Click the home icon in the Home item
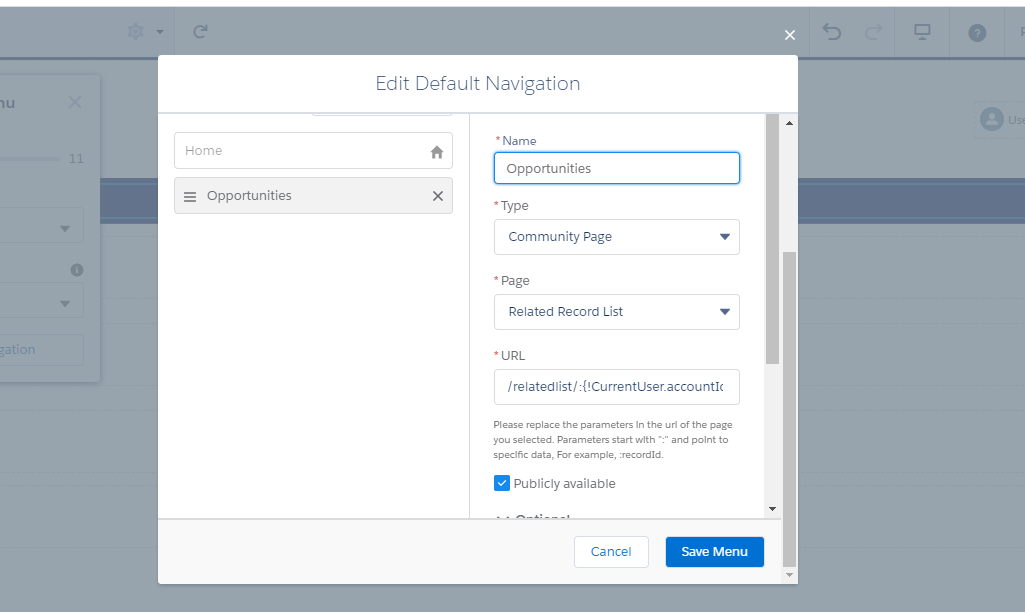Viewport: 1025px width, 612px height. (436, 152)
